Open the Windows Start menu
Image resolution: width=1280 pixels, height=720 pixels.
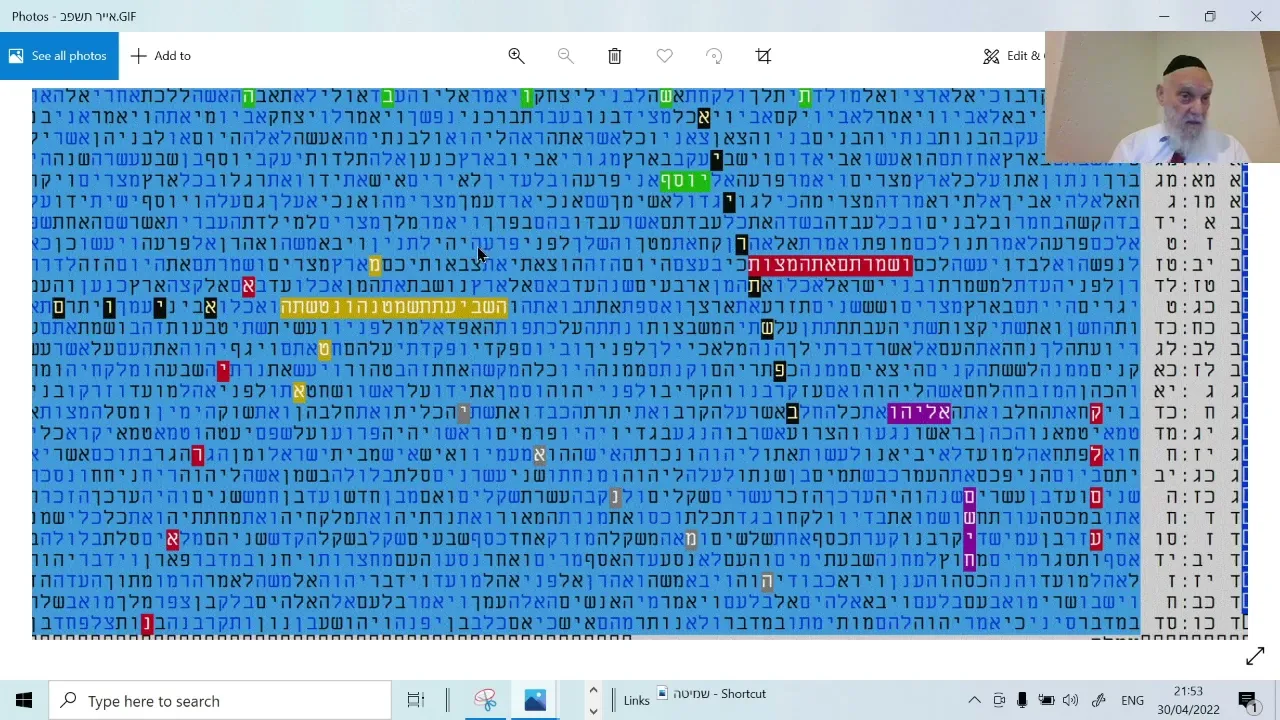pyautogui.click(x=24, y=700)
